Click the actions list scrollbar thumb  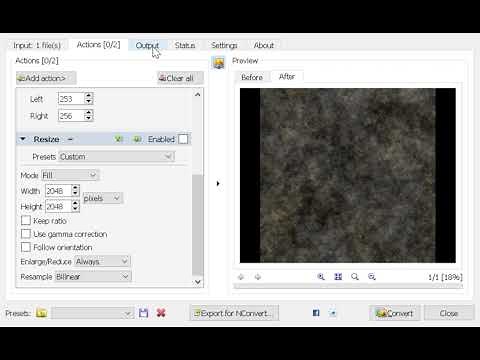pyautogui.click(x=197, y=225)
